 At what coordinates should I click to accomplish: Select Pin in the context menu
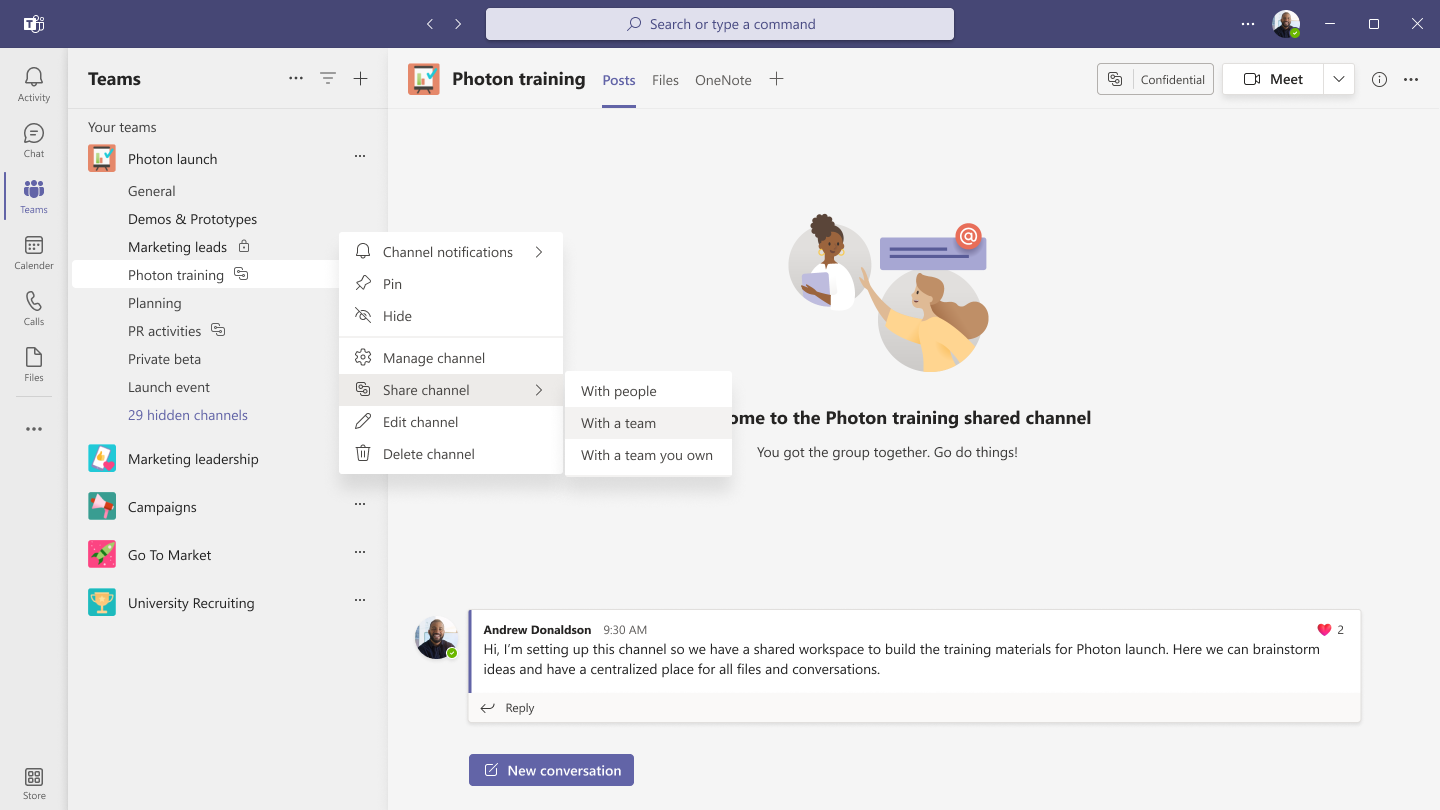(x=451, y=284)
